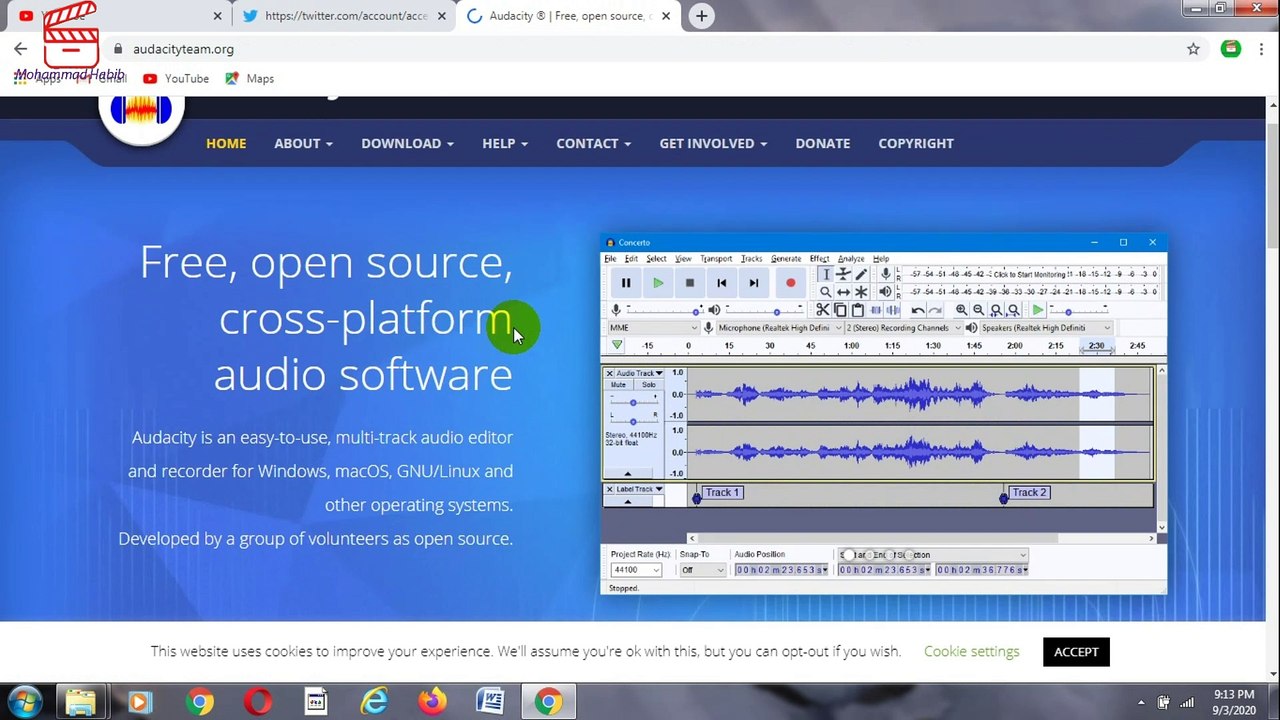The height and width of the screenshot is (720, 1280).
Task: Open the MME audio host dropdown
Action: point(653,328)
